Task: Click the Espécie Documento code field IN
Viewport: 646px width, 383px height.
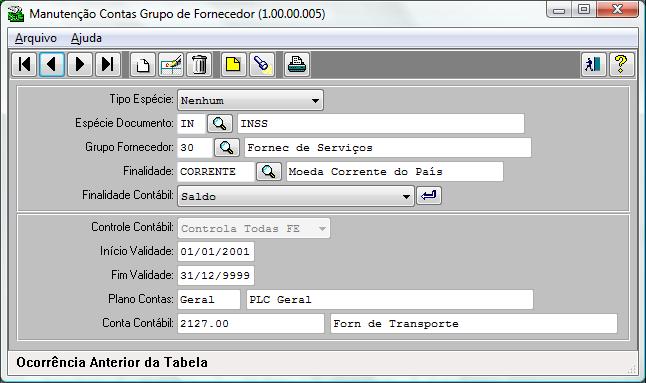Action: pyautogui.click(x=191, y=124)
